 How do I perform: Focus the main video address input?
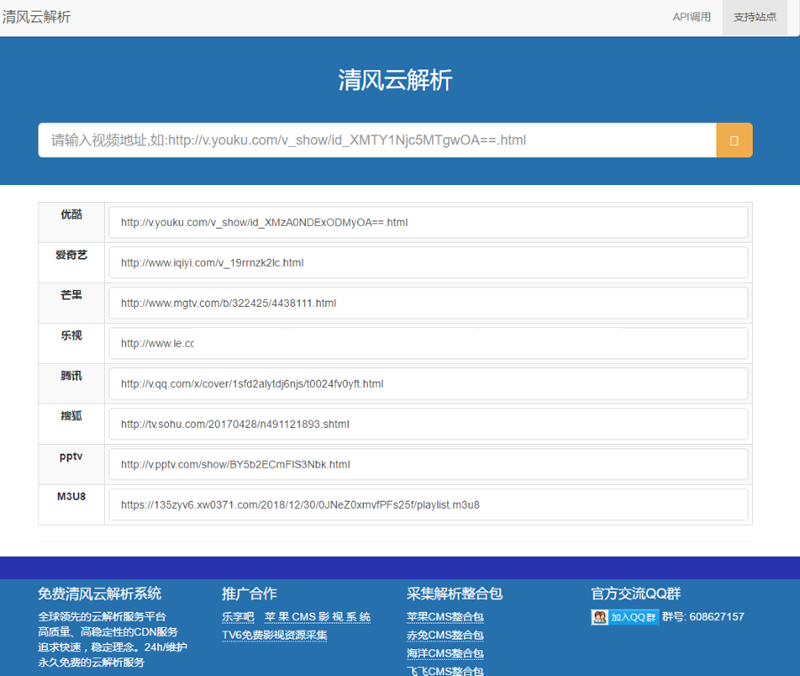click(377, 141)
